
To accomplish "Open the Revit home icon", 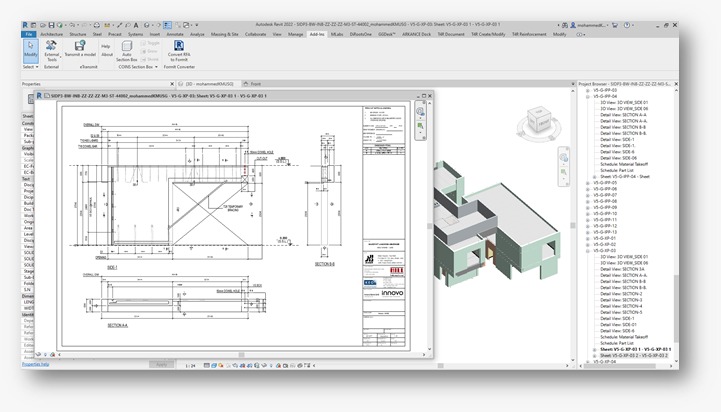I will (25, 25).
